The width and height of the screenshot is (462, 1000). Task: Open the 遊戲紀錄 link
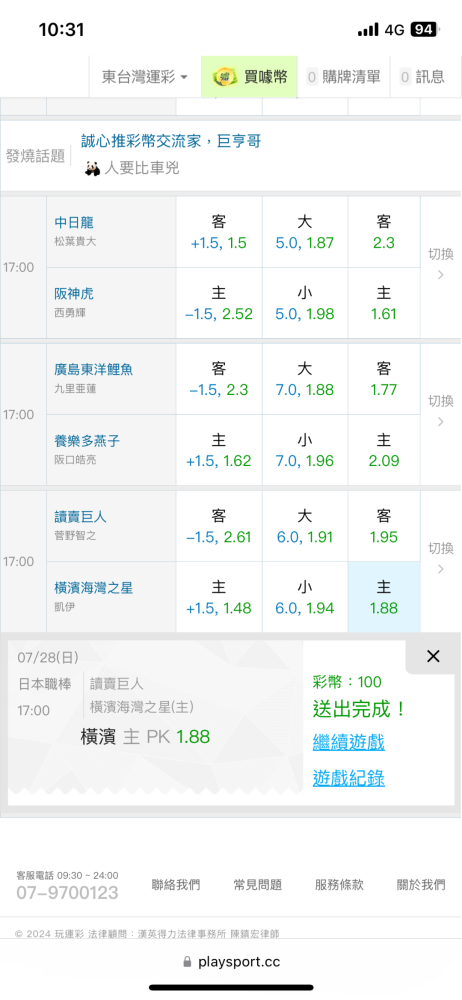tap(348, 777)
